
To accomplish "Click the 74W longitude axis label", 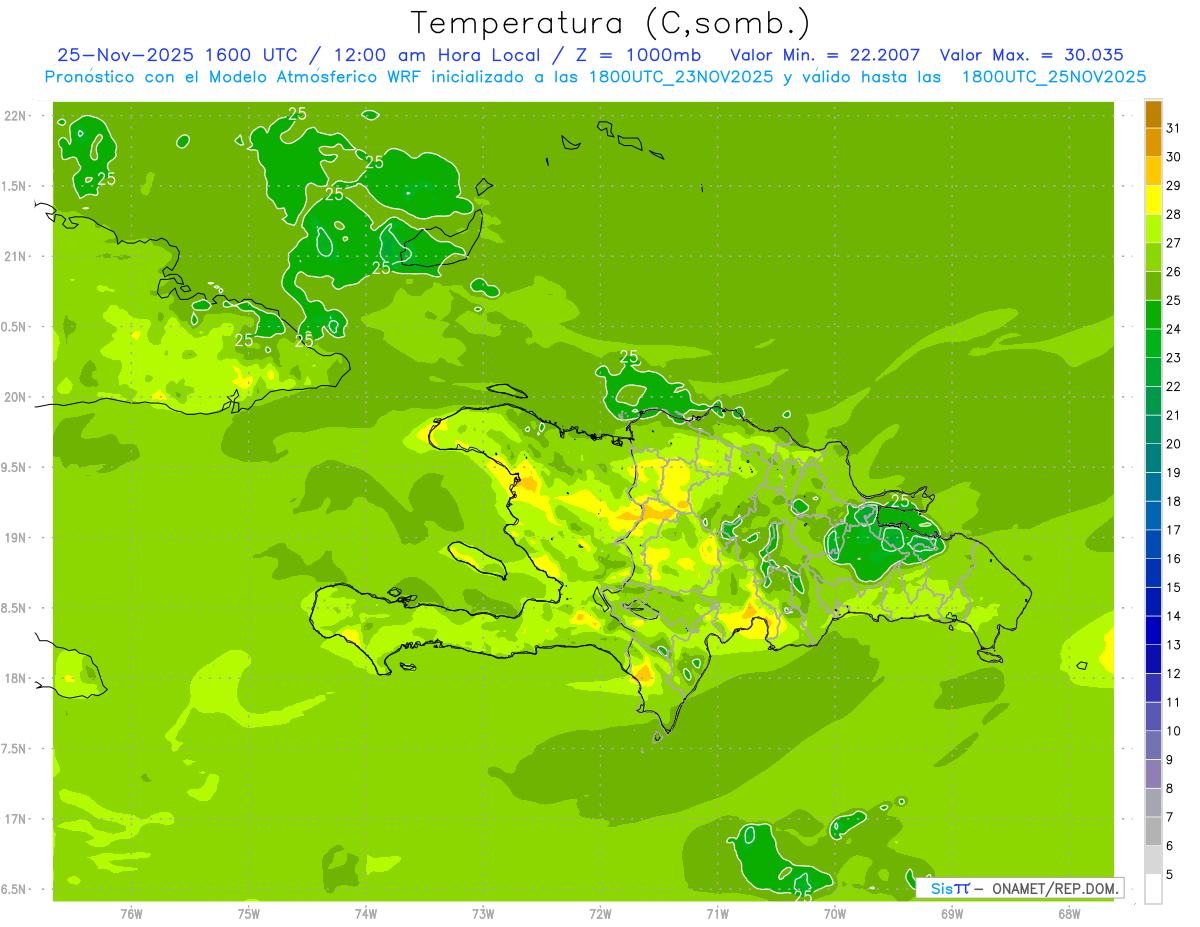I will pyautogui.click(x=365, y=913).
